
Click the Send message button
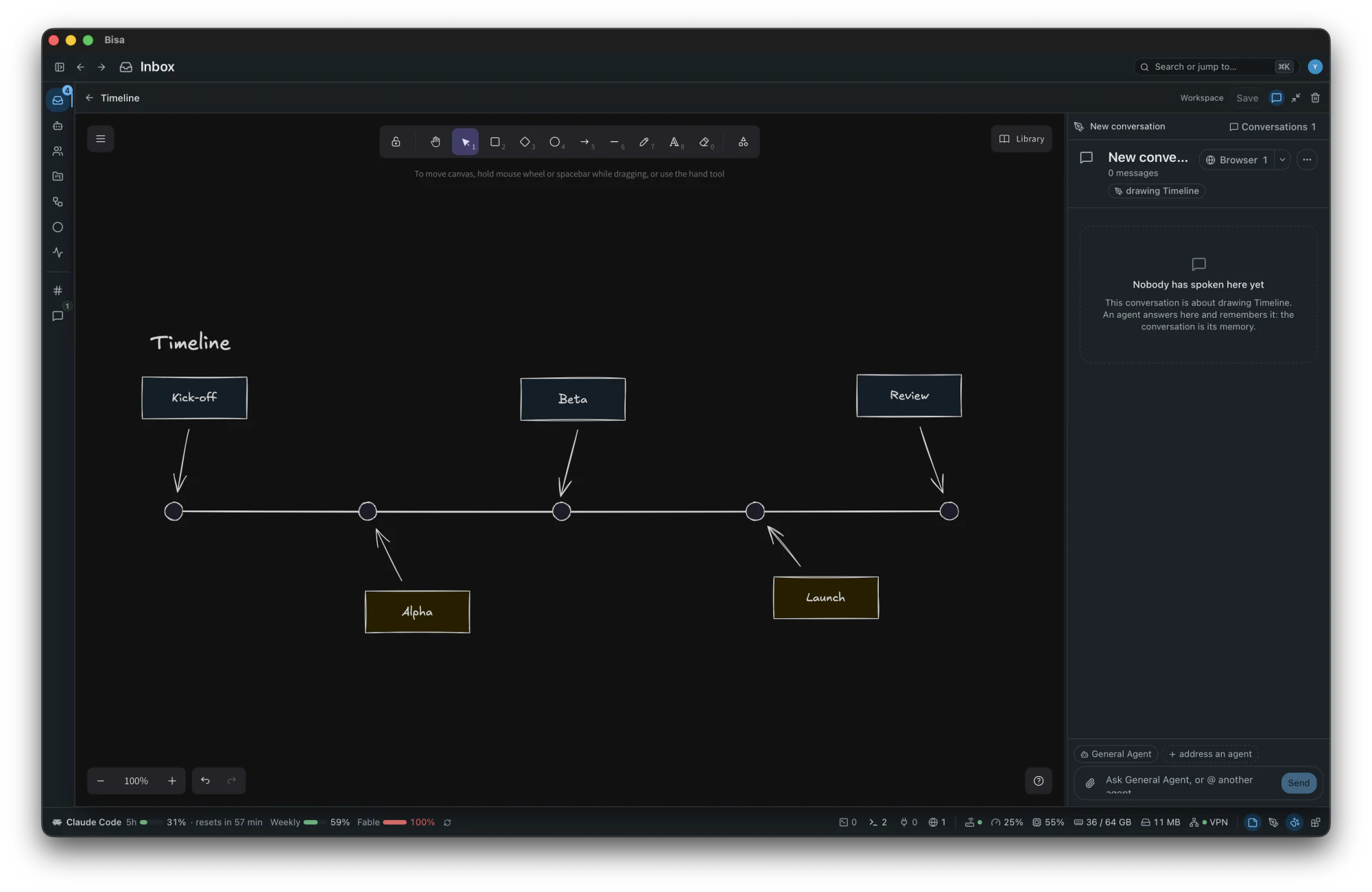[x=1299, y=783]
